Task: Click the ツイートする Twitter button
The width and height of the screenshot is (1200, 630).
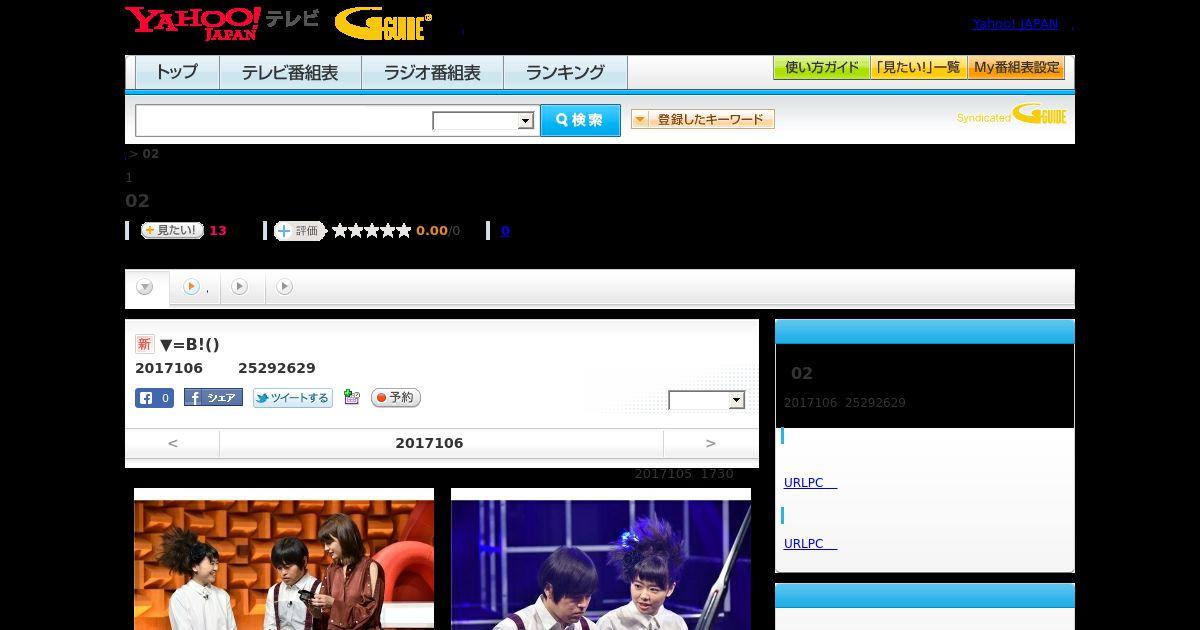Action: 292,398
